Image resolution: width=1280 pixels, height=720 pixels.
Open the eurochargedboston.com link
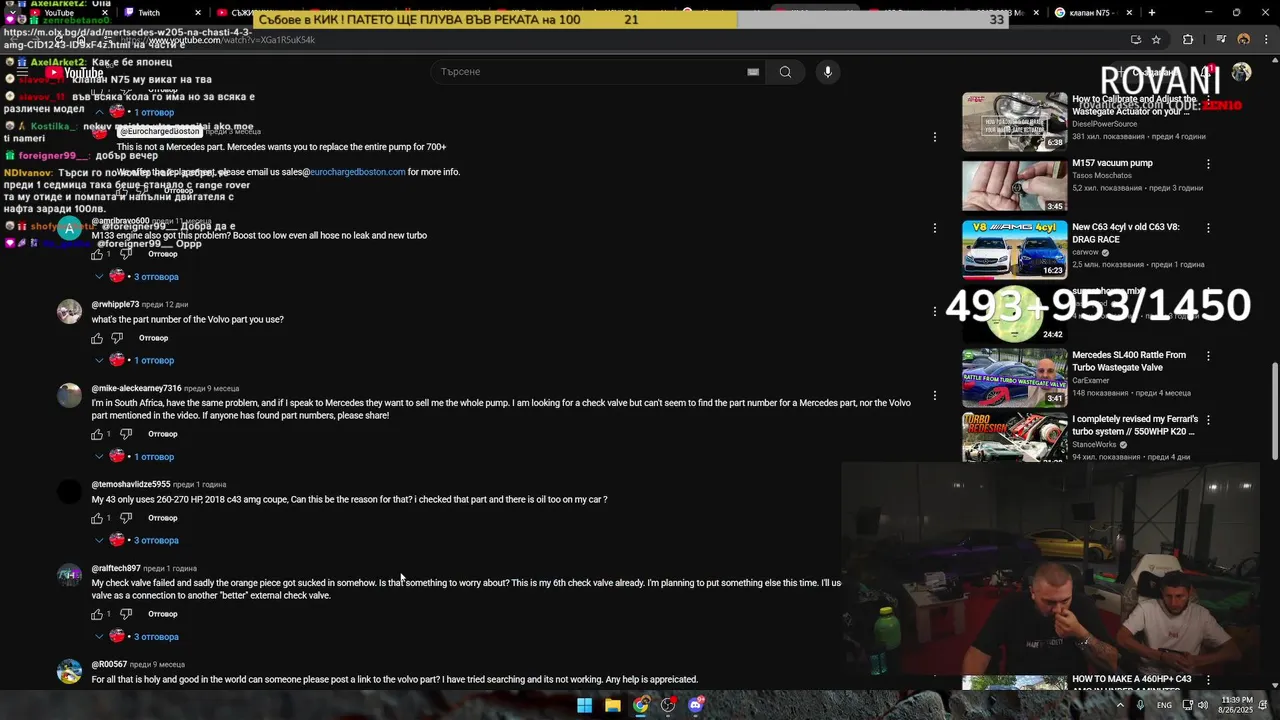point(357,172)
